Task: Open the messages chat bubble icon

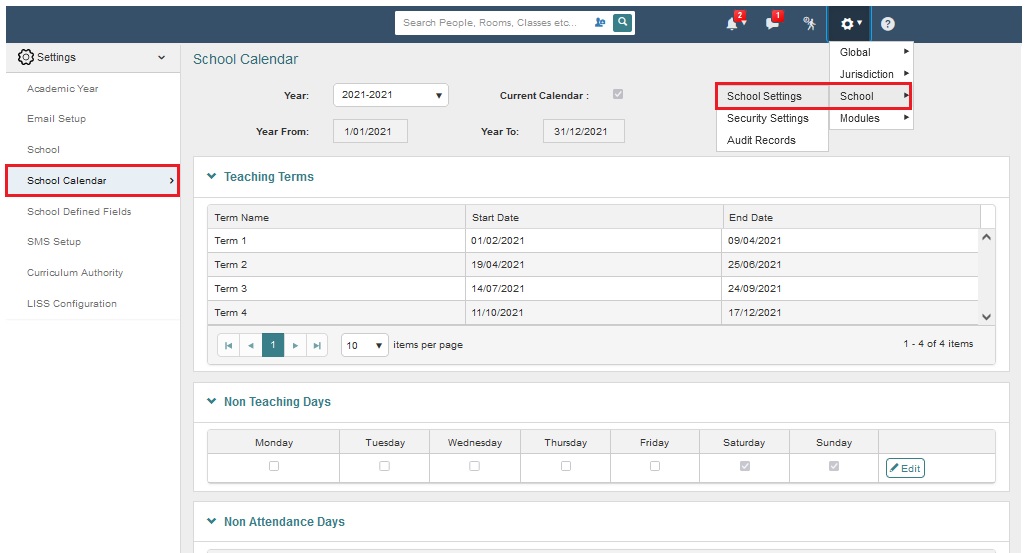Action: [773, 24]
